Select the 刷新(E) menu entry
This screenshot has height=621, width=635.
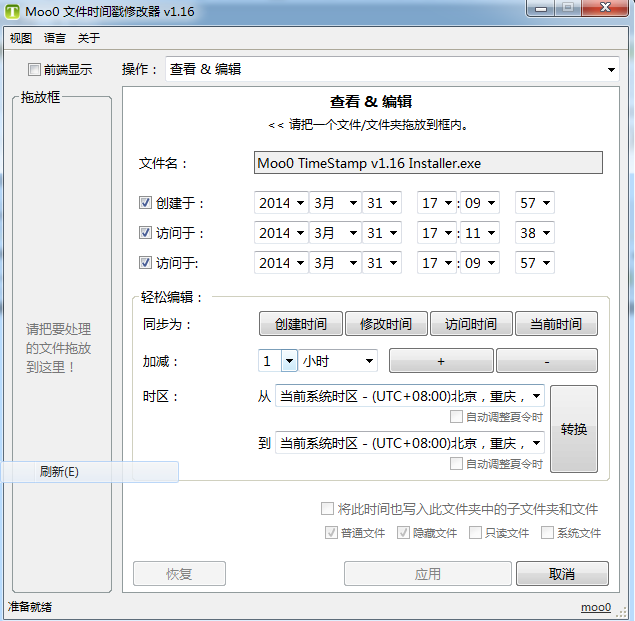pyautogui.click(x=89, y=472)
